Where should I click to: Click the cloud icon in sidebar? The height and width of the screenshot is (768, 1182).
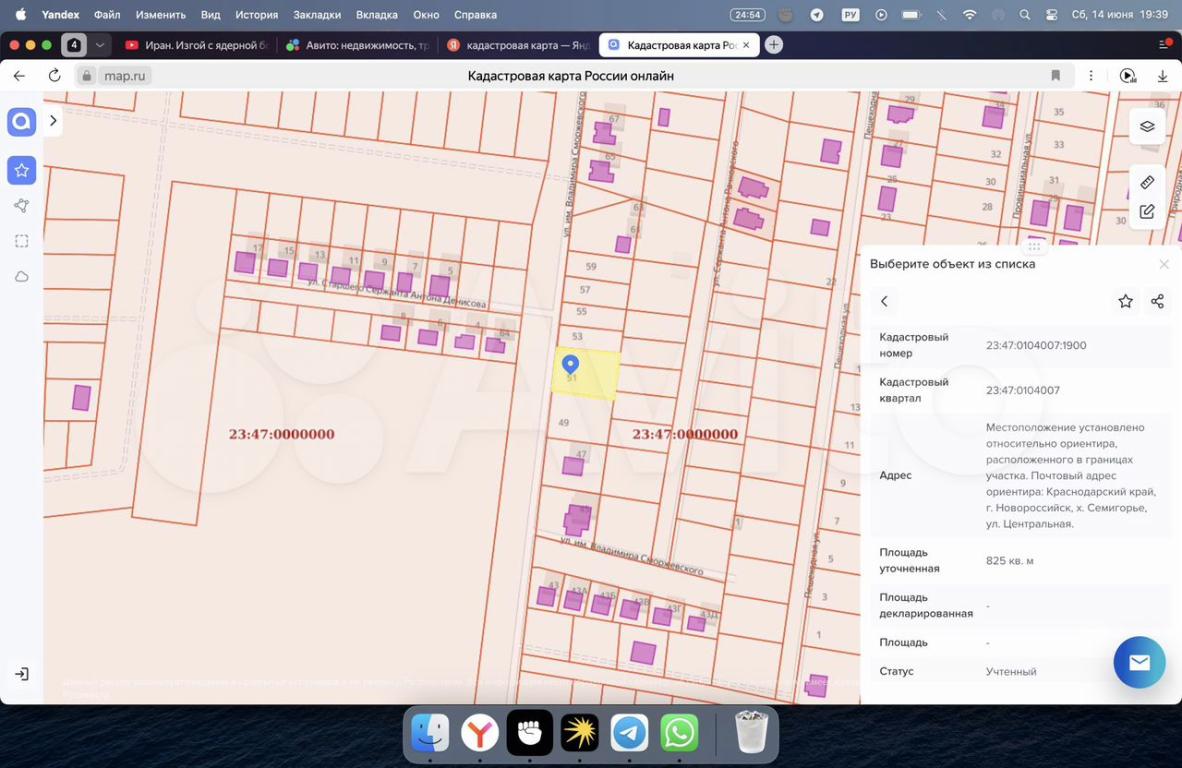21,277
